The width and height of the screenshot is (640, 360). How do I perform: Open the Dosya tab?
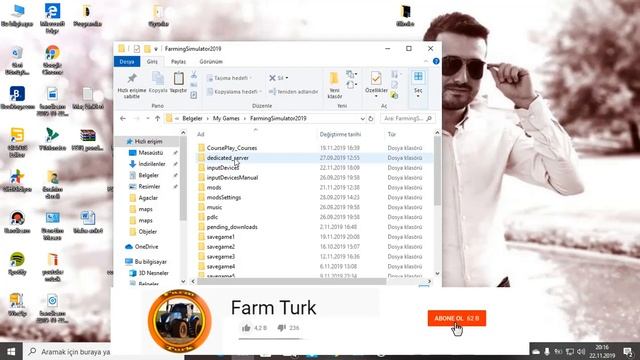coord(127,62)
